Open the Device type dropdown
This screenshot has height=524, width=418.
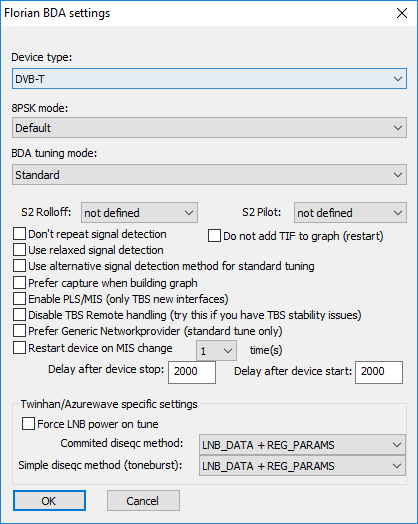pos(209,79)
